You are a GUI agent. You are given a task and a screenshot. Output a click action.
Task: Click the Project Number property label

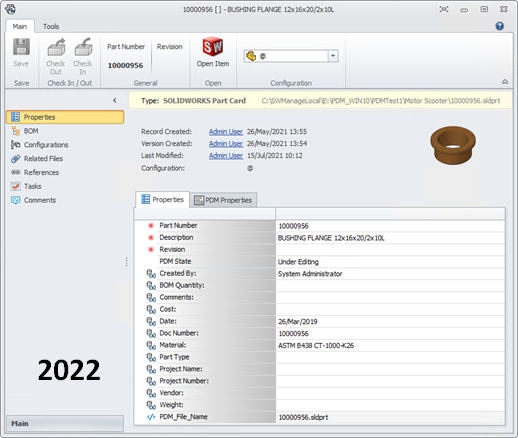click(x=184, y=381)
